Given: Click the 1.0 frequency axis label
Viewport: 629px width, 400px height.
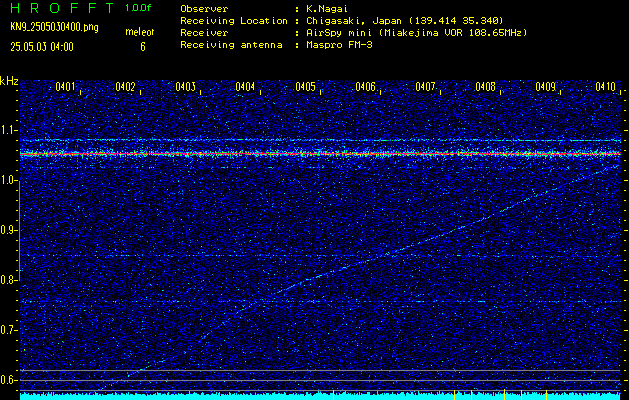Looking at the screenshot, I should pos(9,180).
